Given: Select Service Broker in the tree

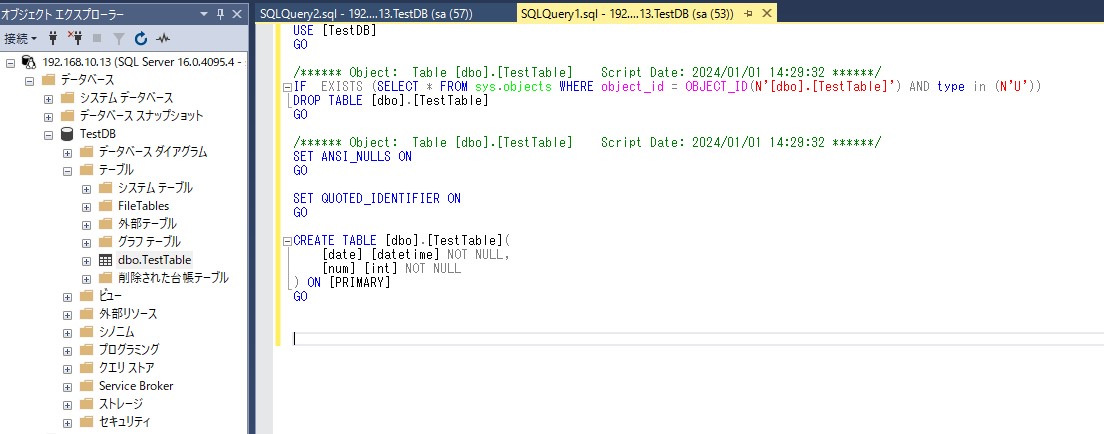Looking at the screenshot, I should point(136,386).
